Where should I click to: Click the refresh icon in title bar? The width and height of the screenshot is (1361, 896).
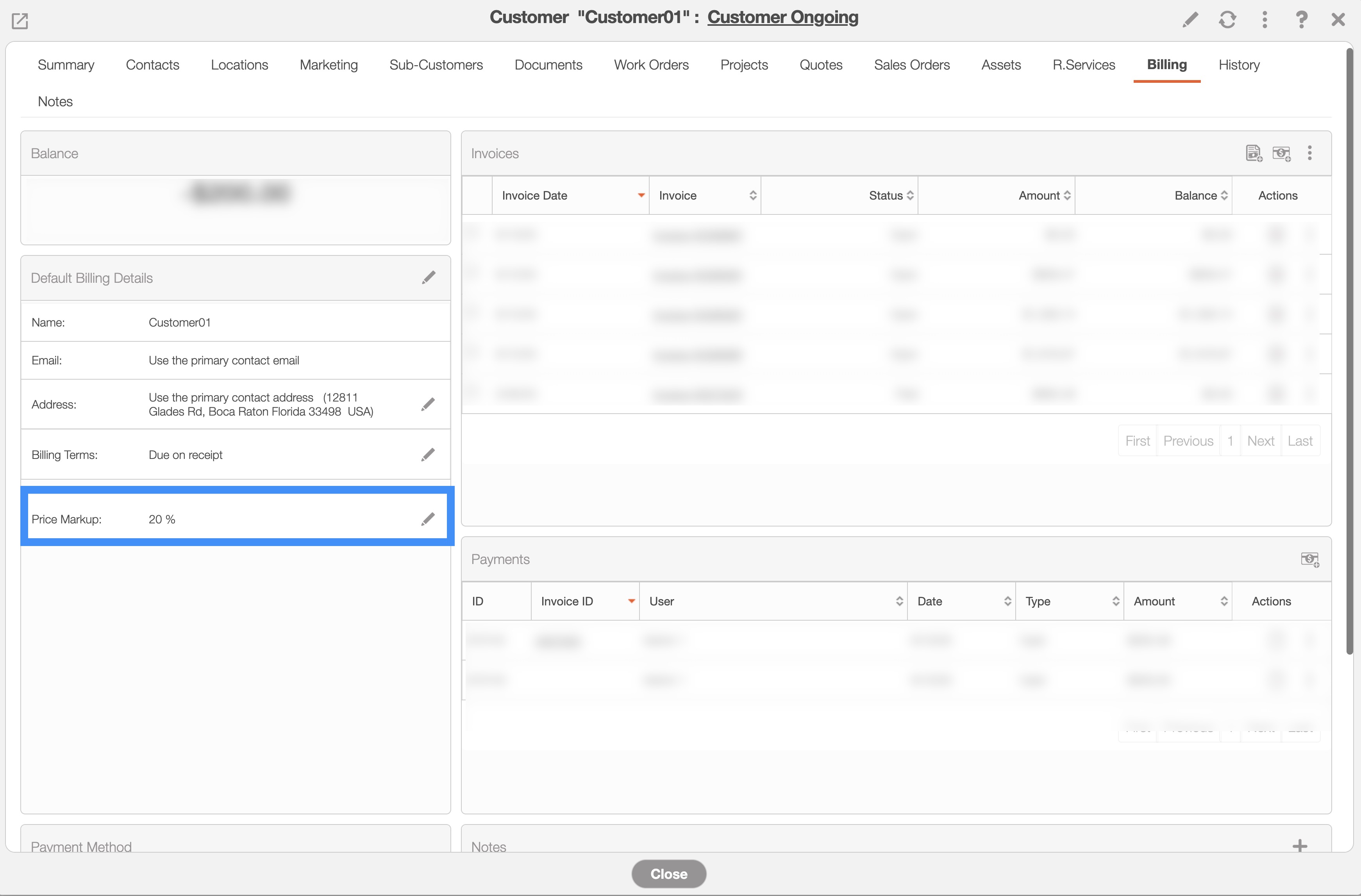(1227, 20)
